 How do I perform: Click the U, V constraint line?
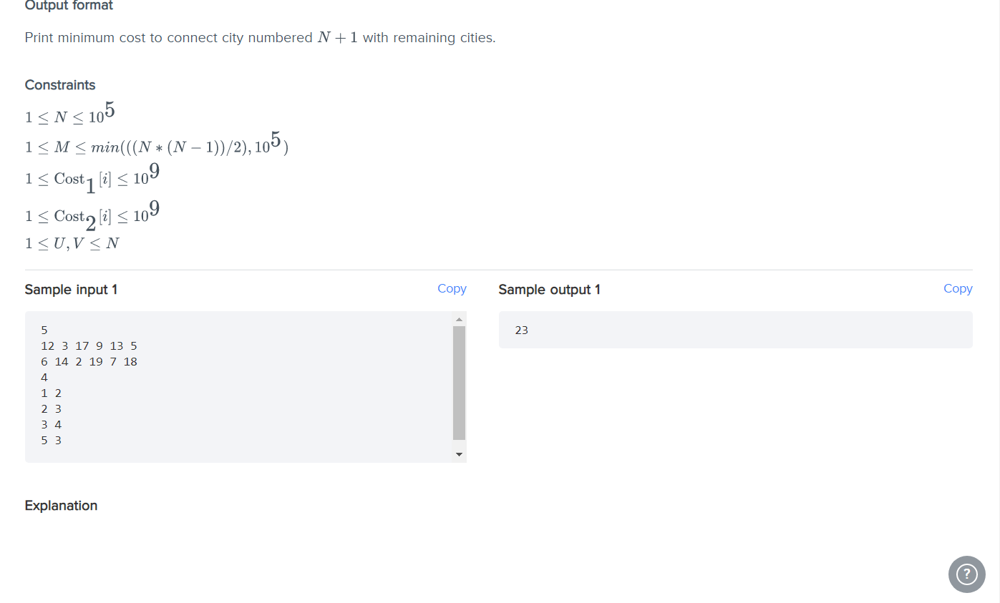pyautogui.click(x=72, y=243)
